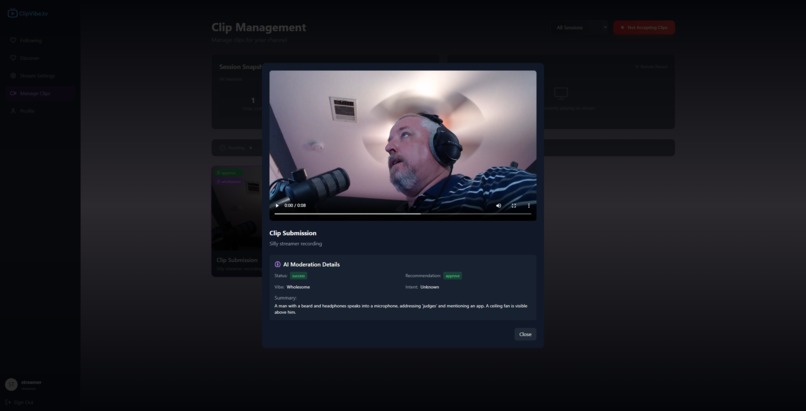
Task: Click the background Clip Submission card thumbnail
Action: pos(237,208)
